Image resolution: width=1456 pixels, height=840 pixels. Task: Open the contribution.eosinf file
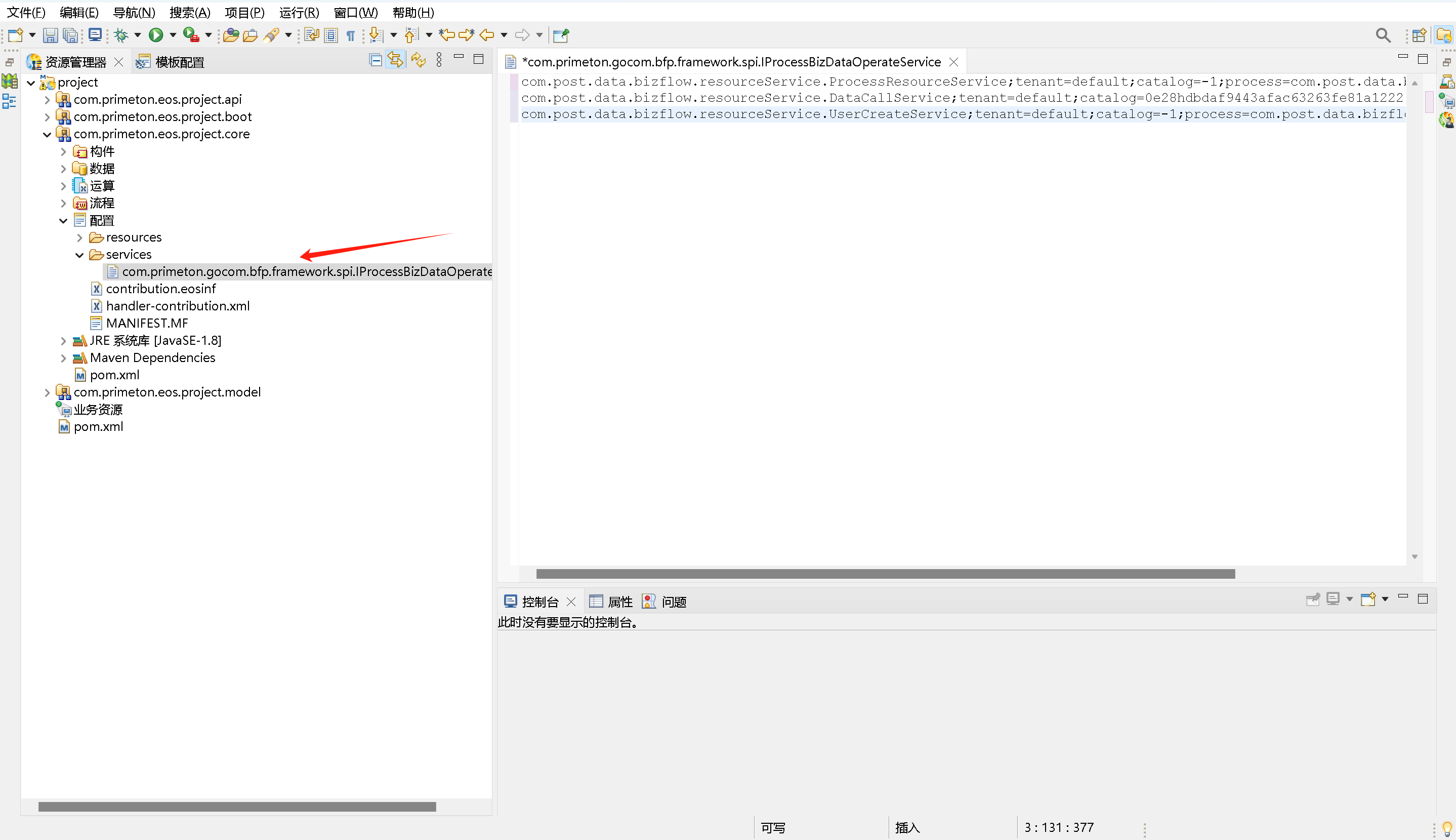161,289
